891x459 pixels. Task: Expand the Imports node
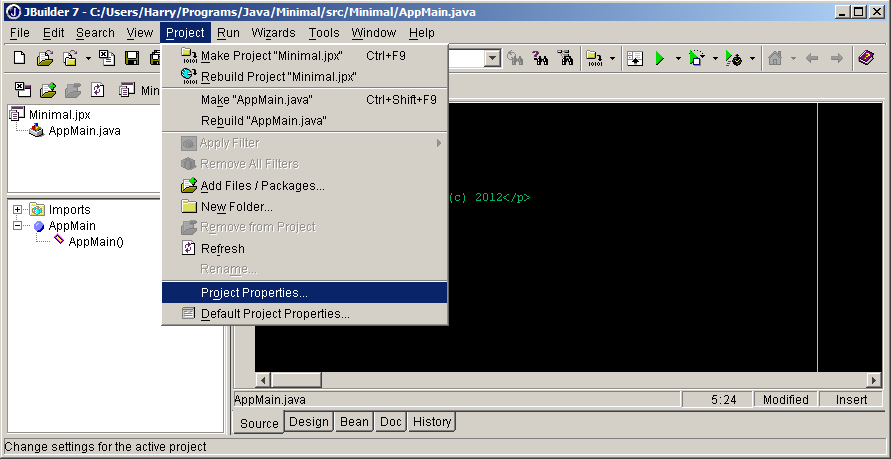[18, 210]
